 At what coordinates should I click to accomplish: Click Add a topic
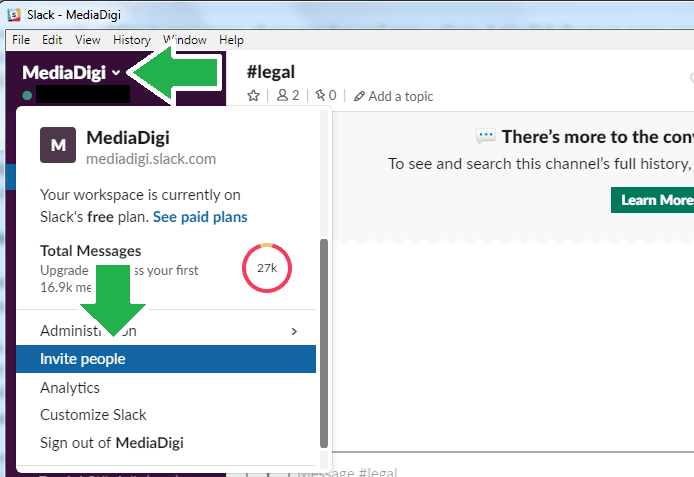click(x=393, y=96)
